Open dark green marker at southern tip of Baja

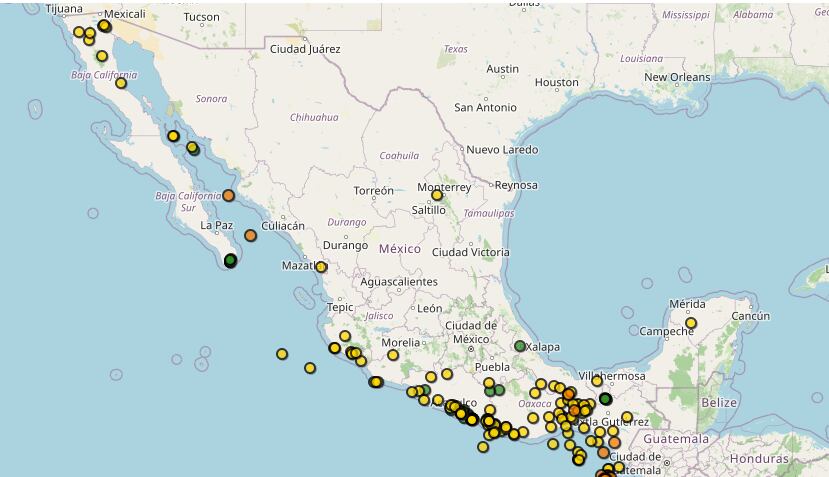tap(231, 260)
